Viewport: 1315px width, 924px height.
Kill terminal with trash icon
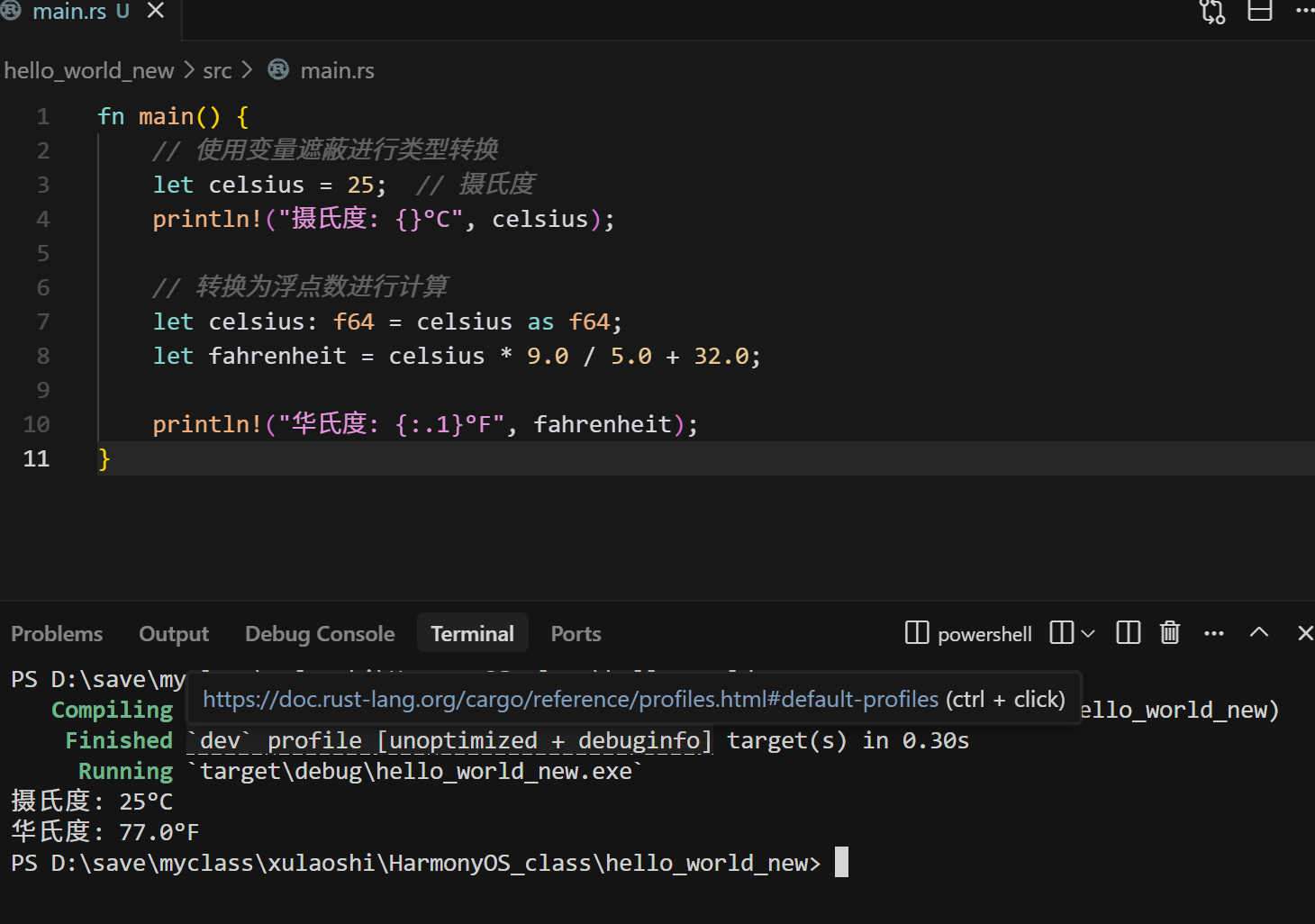[1170, 632]
